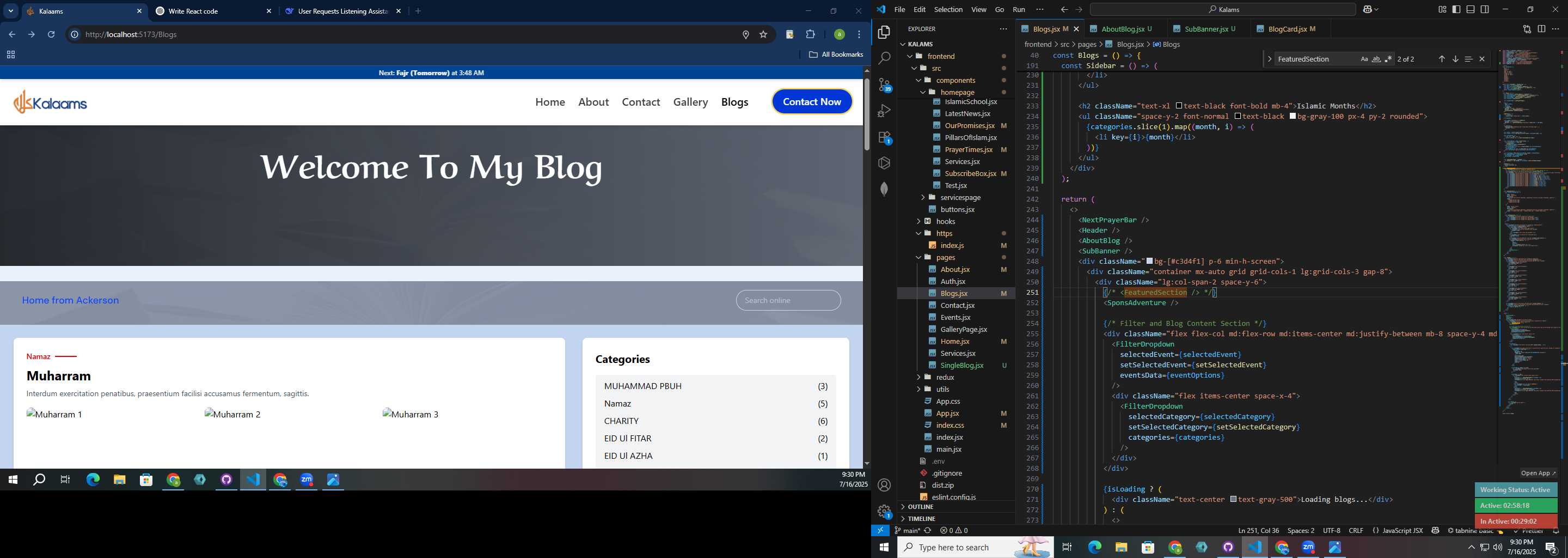This screenshot has width=1568, height=558.
Task: Expand the servicespage folder
Action: coord(923,197)
